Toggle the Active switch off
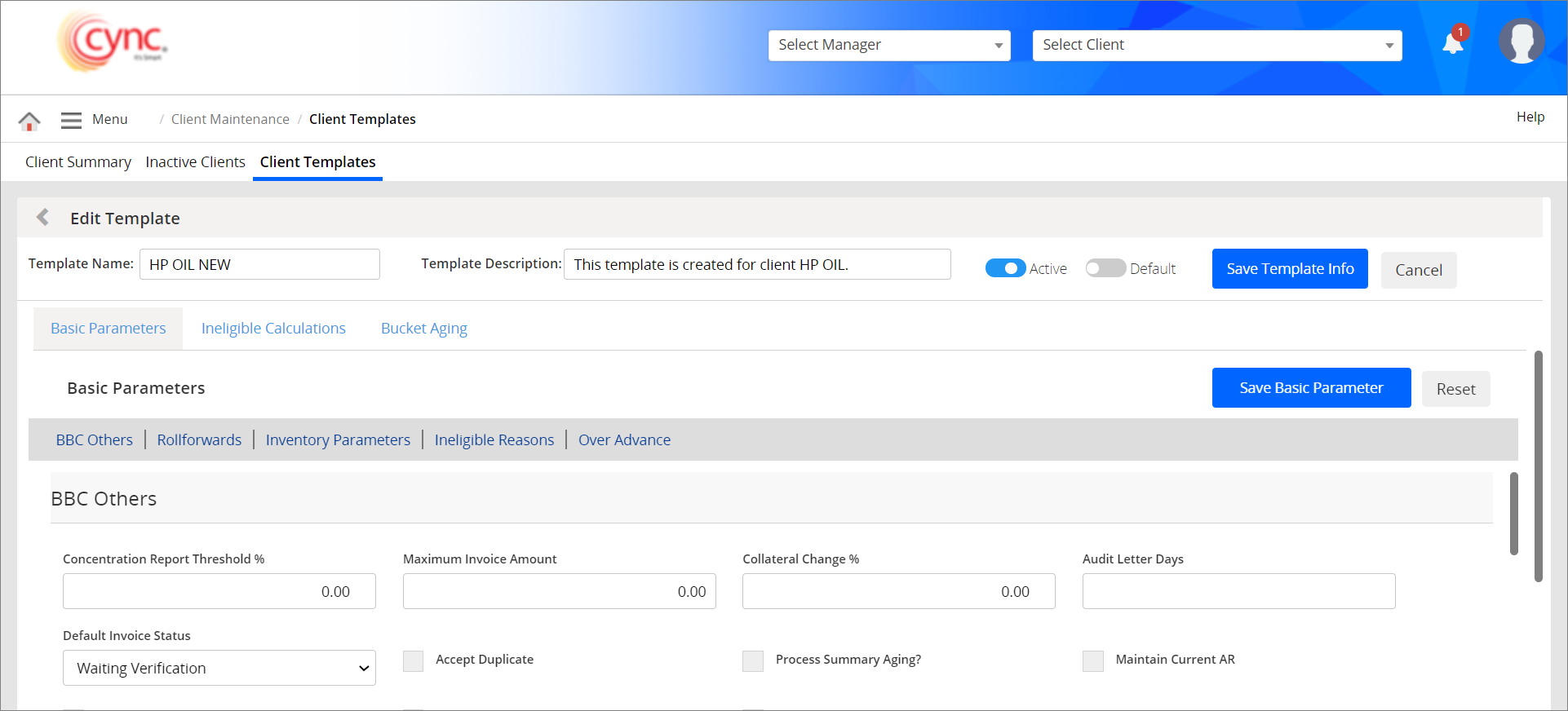Image resolution: width=1568 pixels, height=711 pixels. (x=1005, y=268)
